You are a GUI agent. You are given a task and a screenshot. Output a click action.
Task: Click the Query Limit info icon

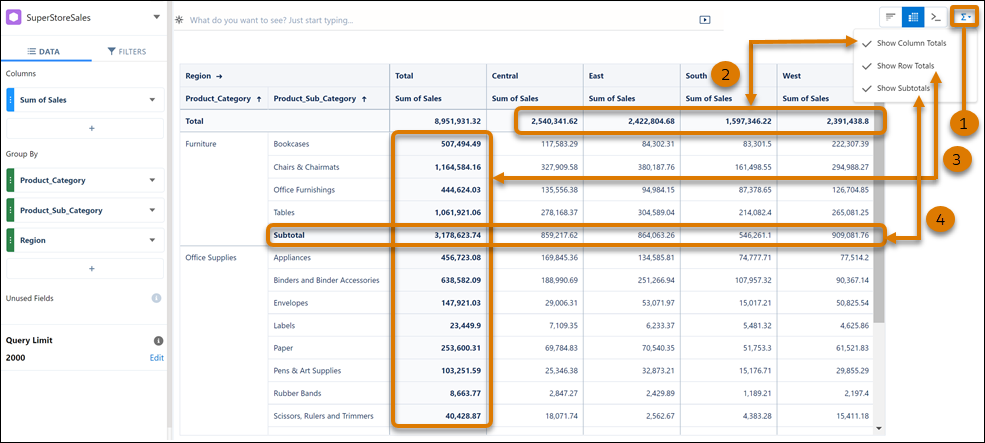tap(156, 341)
